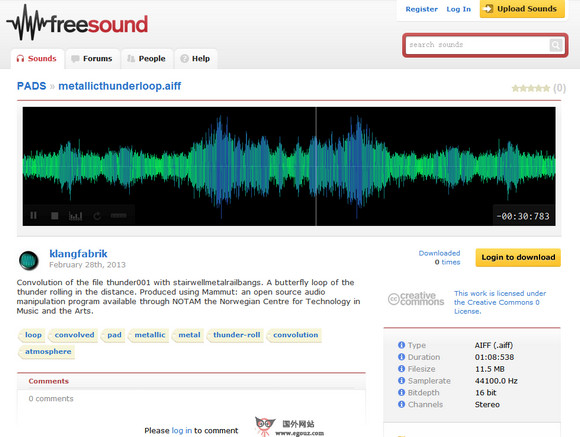Select the People tab
580x437 pixels.
(x=146, y=58)
